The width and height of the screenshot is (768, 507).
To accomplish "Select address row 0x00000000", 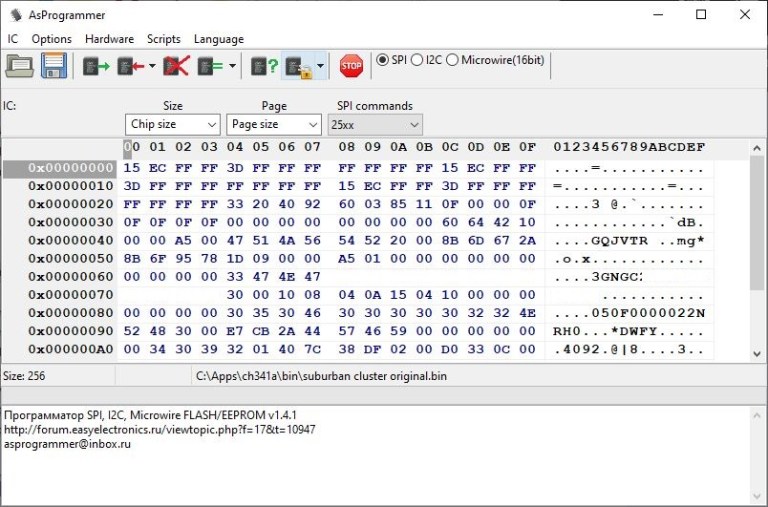I will (x=59, y=168).
